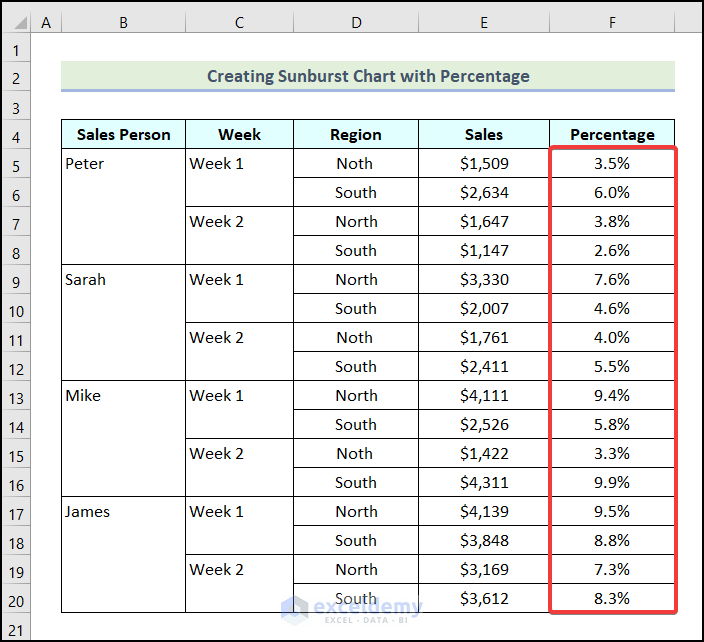Image resolution: width=704 pixels, height=642 pixels.
Task: Select row 20 header
Action: click(16, 599)
